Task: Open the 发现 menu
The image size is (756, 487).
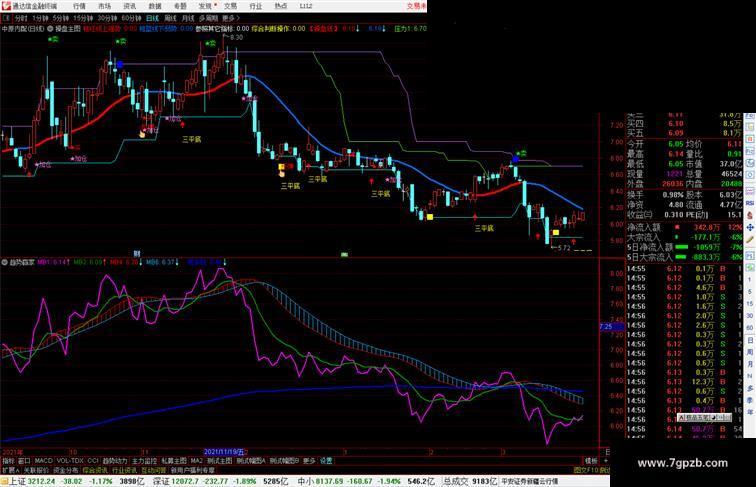Action: coord(205,6)
